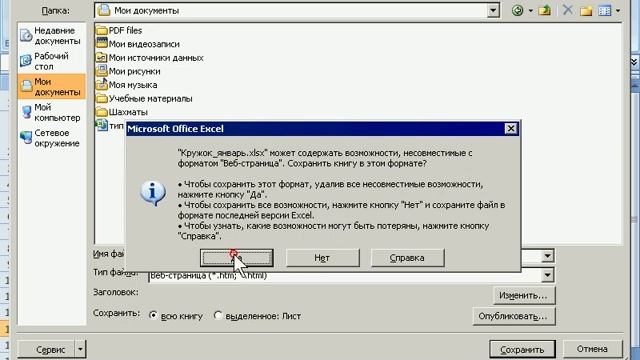Open the 'Мои видеозаписи' folder
The height and width of the screenshot is (360, 640).
click(138, 44)
